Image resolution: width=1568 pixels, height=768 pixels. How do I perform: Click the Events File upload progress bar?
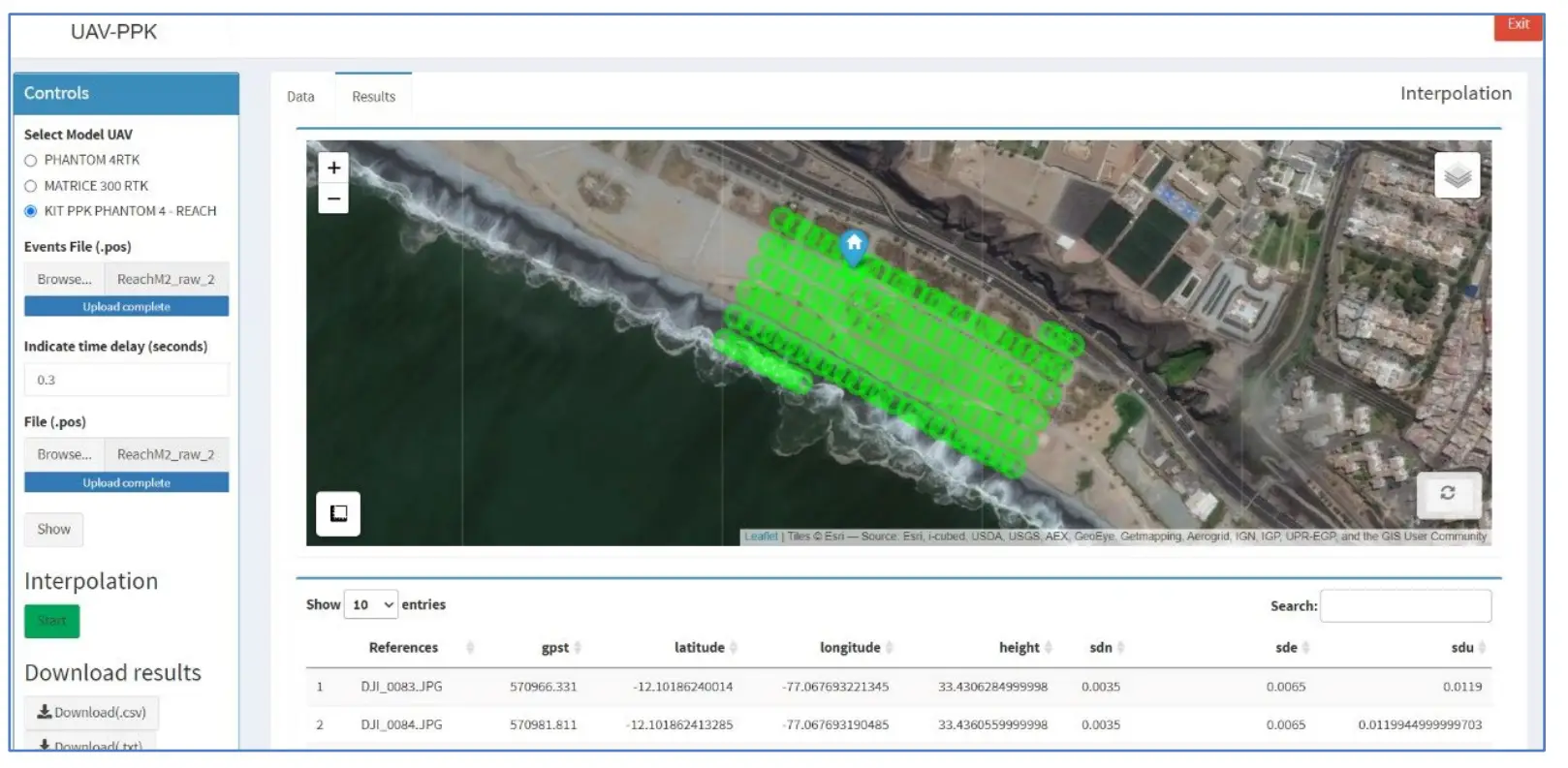tap(127, 306)
